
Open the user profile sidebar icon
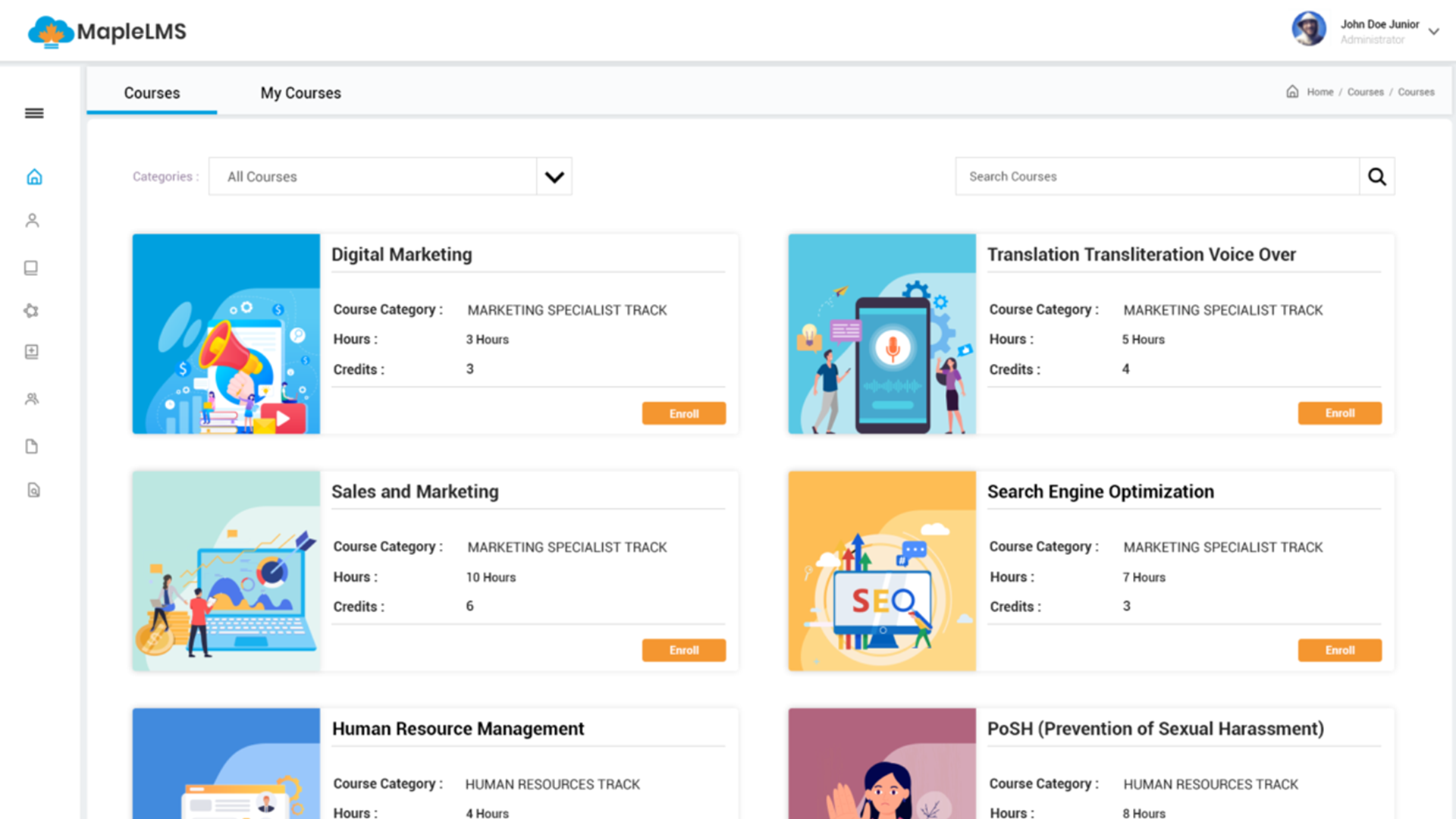[x=32, y=221]
